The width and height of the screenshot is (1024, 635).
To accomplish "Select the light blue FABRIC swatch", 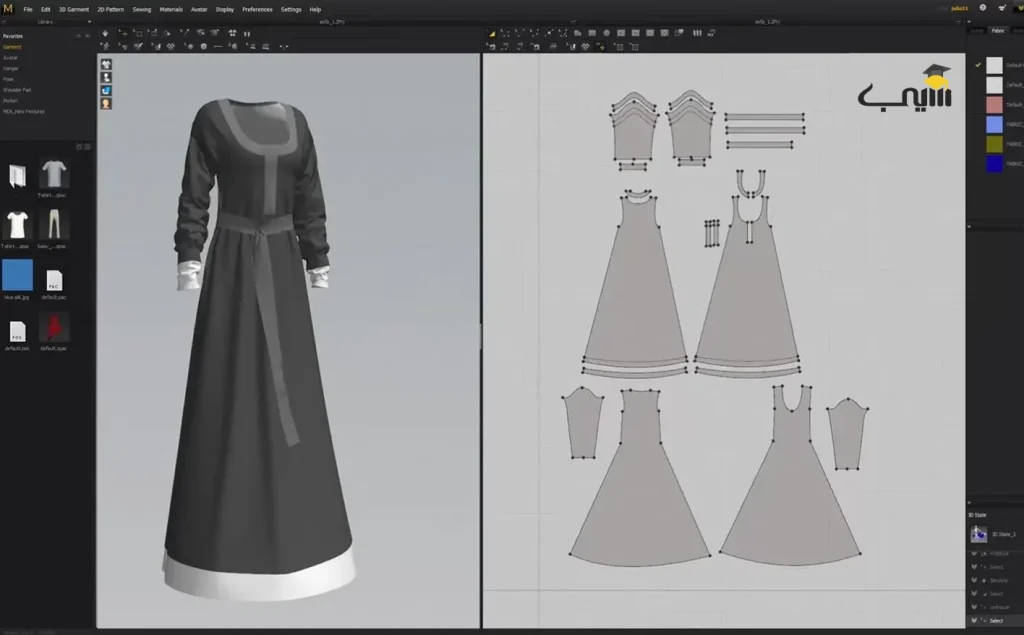I will click(x=994, y=124).
